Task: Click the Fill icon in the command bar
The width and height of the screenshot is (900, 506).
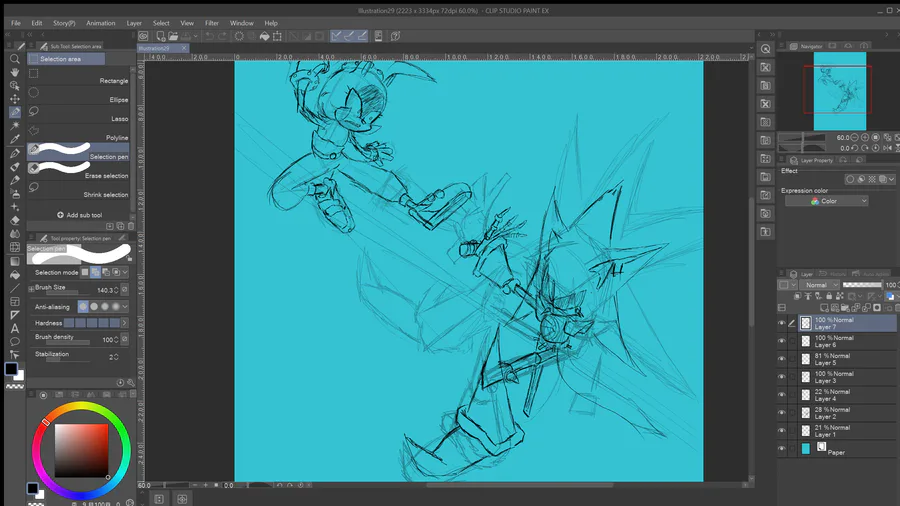Action: click(x=265, y=36)
